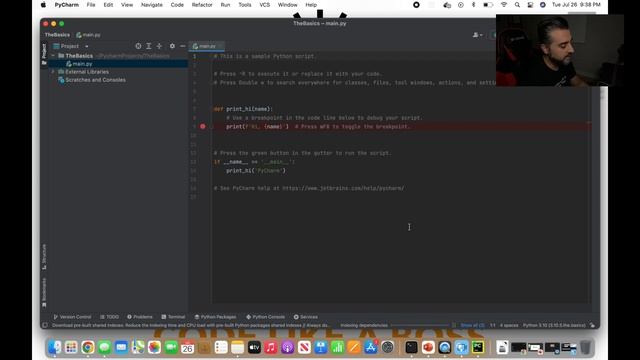Screen dimensions: 640x360
Task: Open Structure vertical side tab
Action: coord(44,256)
